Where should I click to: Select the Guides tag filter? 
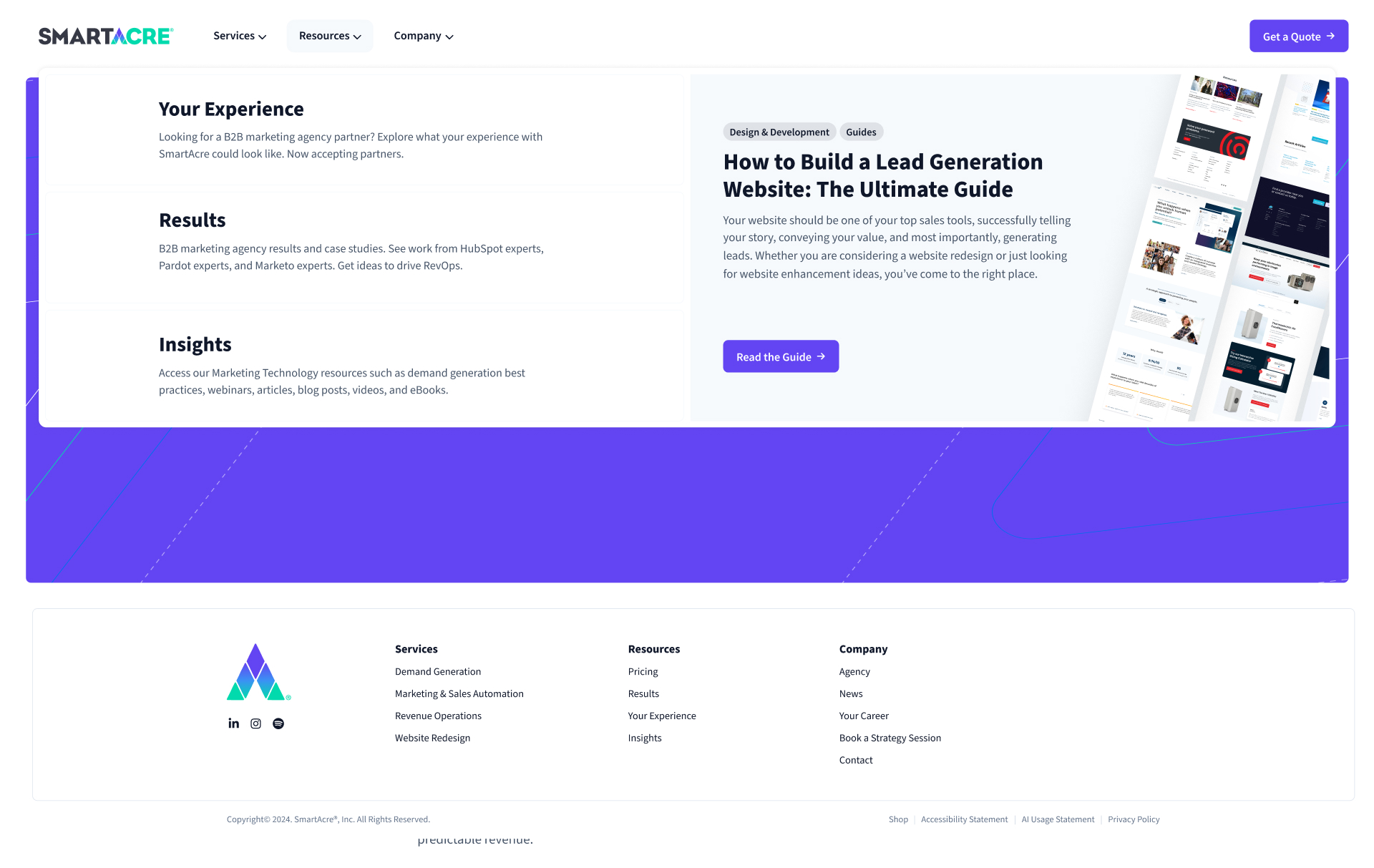[861, 131]
